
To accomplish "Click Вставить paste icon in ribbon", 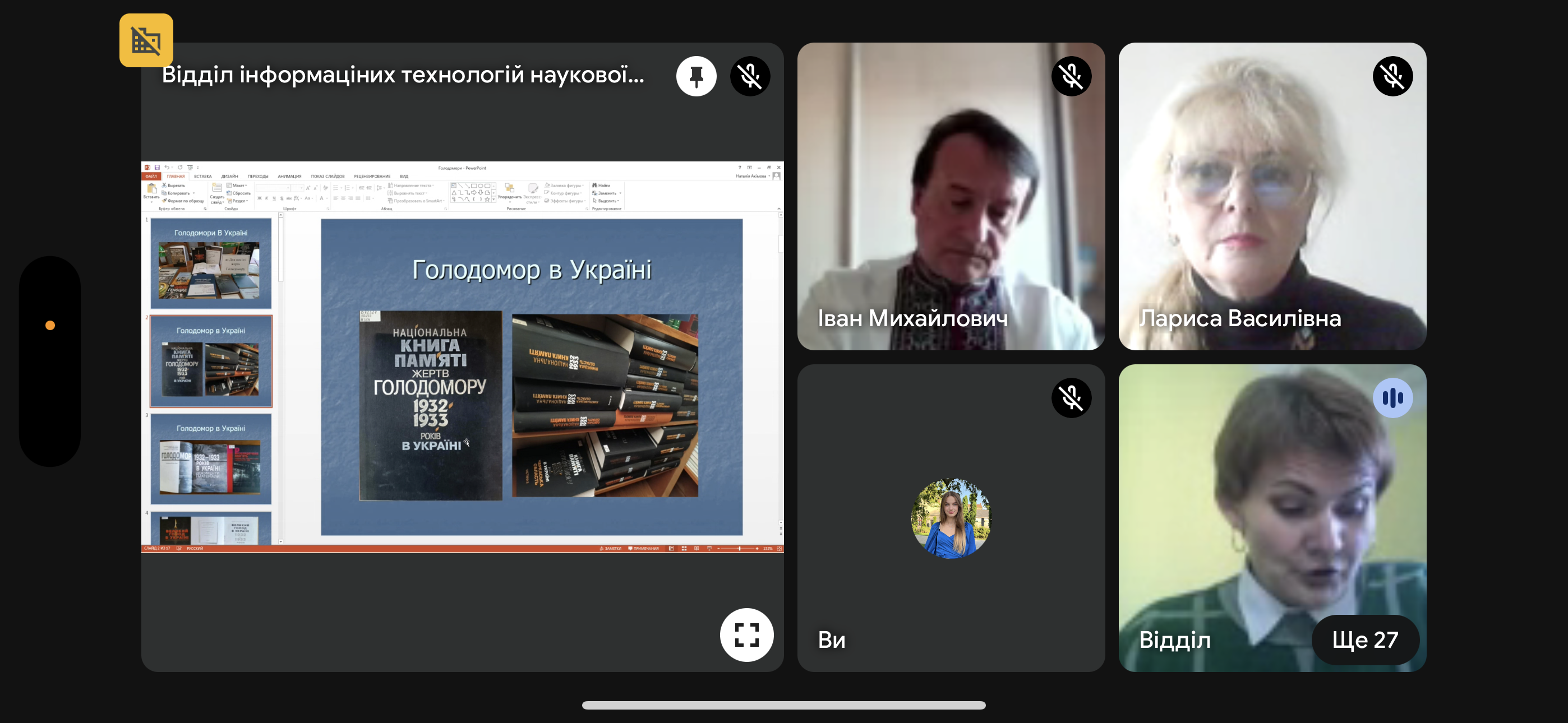I will pyautogui.click(x=151, y=190).
